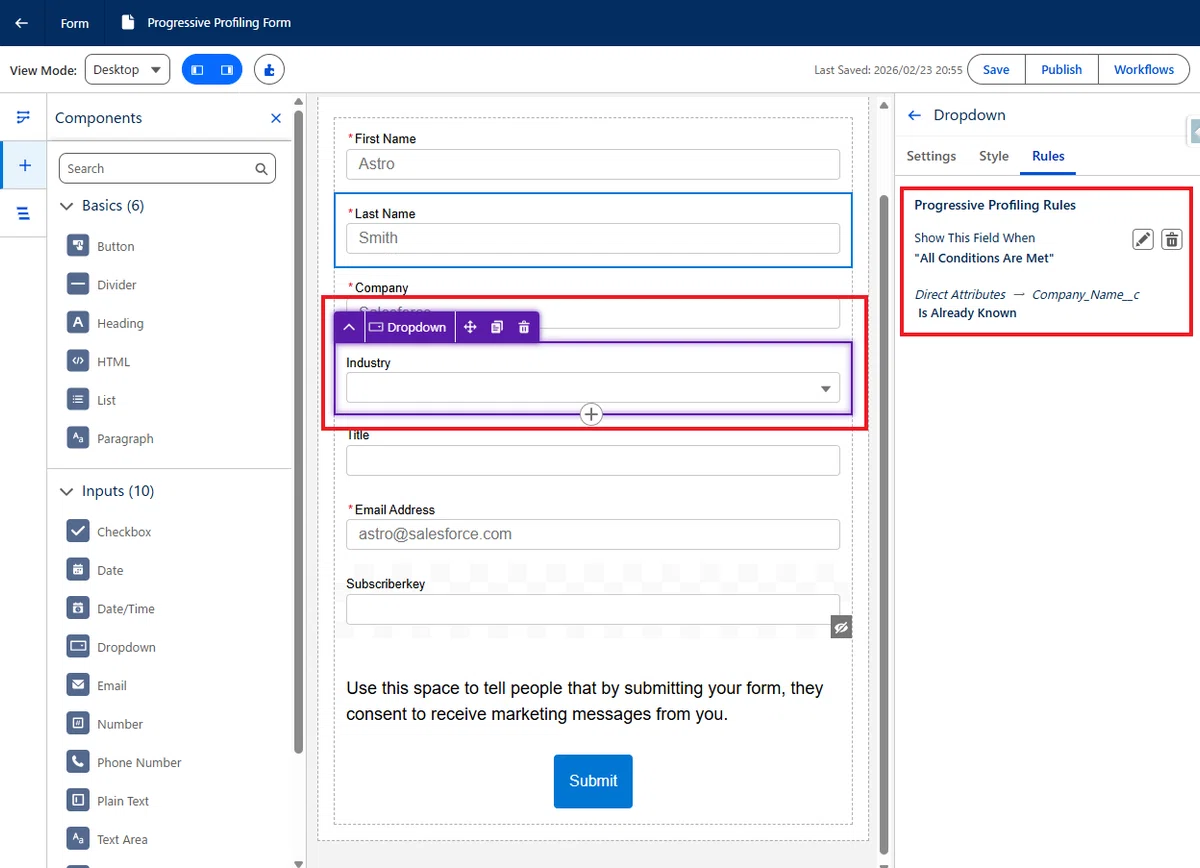Select the HTML component icon
Viewport: 1200px width, 868px height.
[x=78, y=361]
